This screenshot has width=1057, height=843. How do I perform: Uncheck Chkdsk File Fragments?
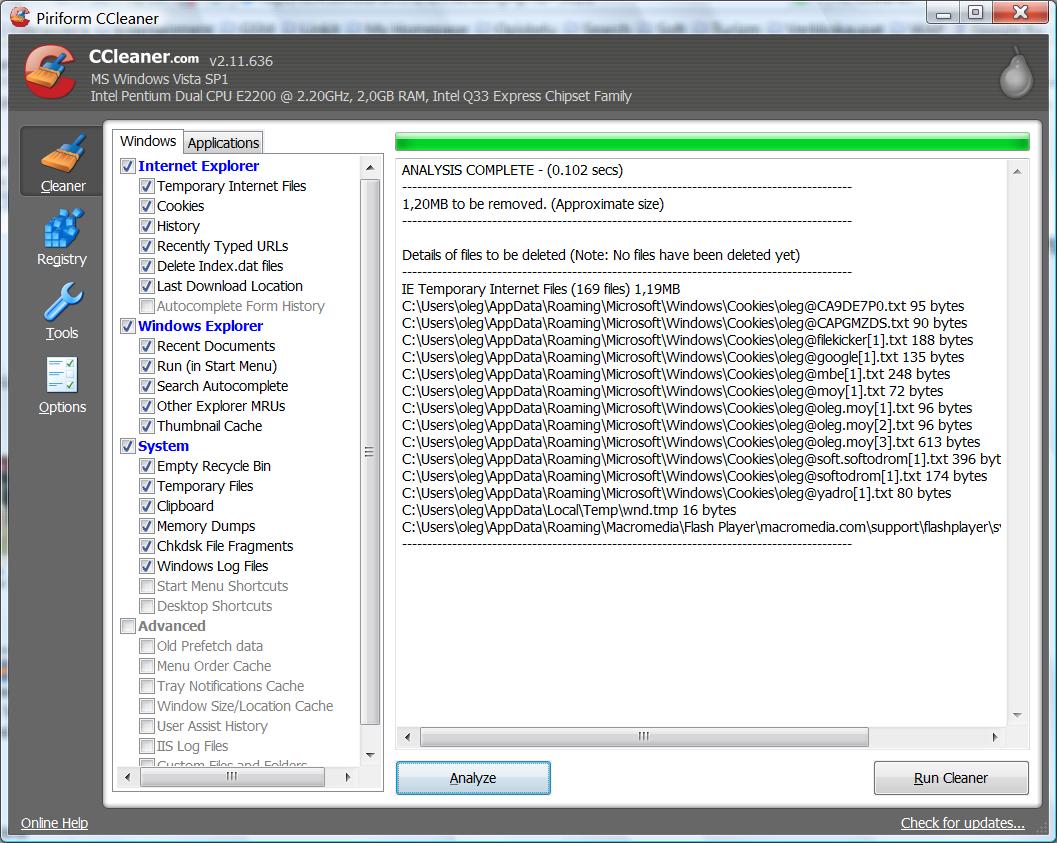tap(146, 546)
